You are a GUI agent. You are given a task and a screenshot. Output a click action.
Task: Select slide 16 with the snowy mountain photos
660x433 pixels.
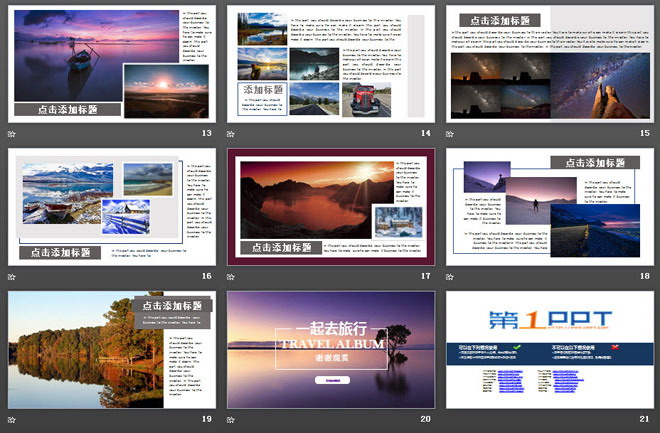[111, 207]
